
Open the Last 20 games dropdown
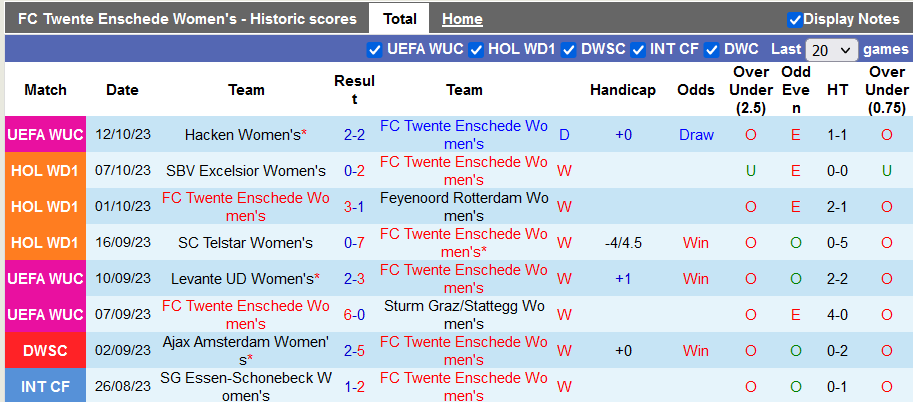coord(832,50)
